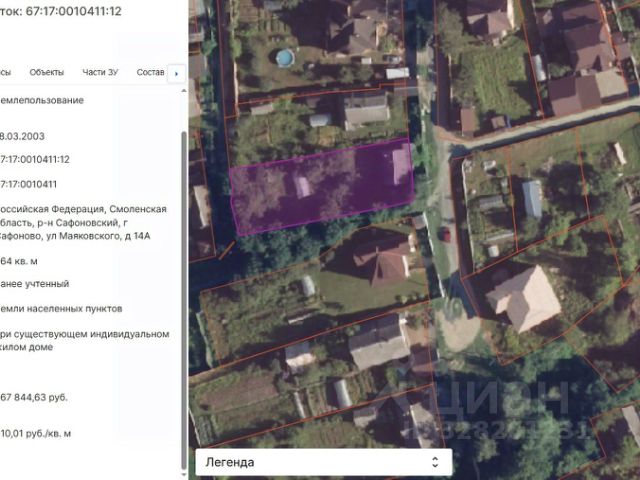Click the tabs scroll-right arrow
640x480 pixels.
click(177, 73)
